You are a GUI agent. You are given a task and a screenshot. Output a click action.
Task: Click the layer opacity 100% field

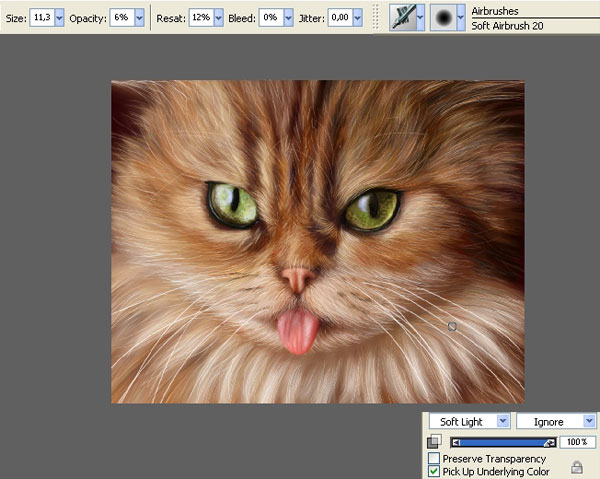577,442
